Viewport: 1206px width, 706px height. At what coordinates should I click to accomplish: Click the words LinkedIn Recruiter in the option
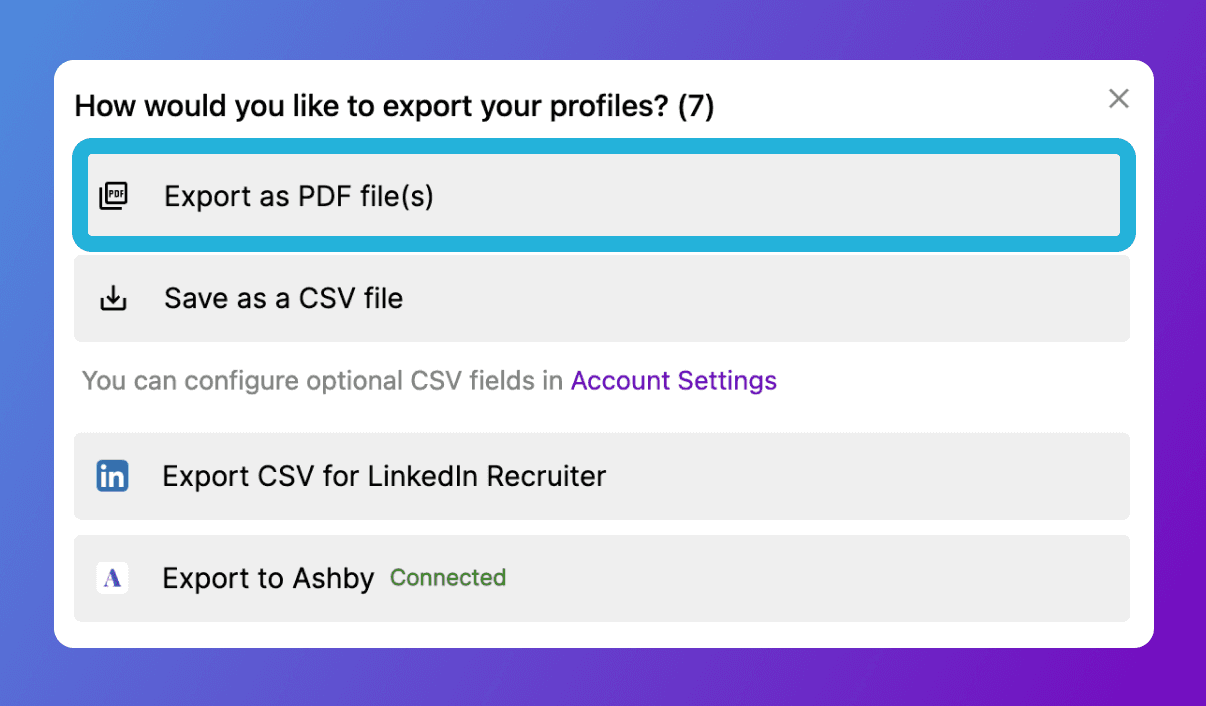[x=486, y=476]
